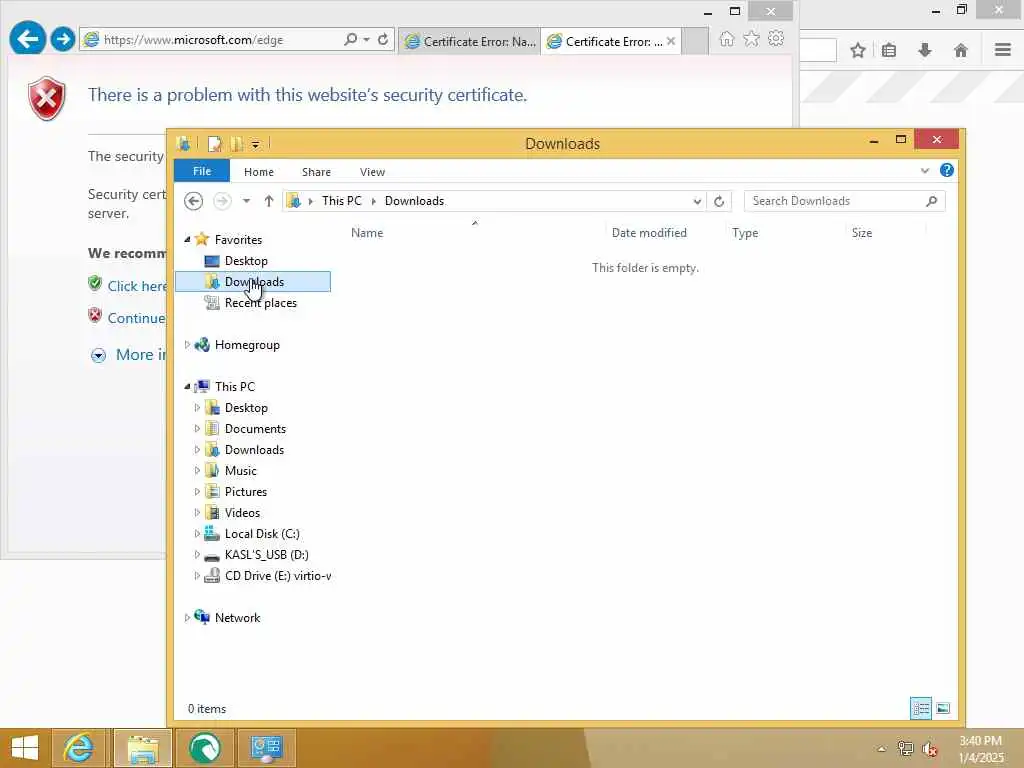Open the Windows Start button
This screenshot has width=1024, height=768.
25,748
